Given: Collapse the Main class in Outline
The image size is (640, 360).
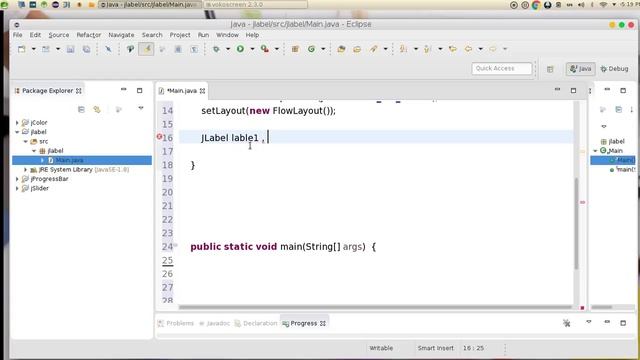Looking at the screenshot, I should [x=595, y=151].
